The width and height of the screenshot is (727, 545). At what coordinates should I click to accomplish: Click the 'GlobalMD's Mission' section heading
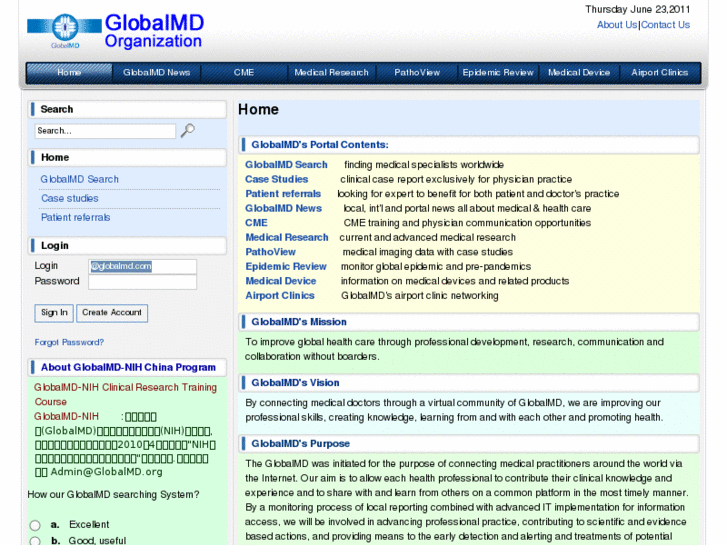299,322
